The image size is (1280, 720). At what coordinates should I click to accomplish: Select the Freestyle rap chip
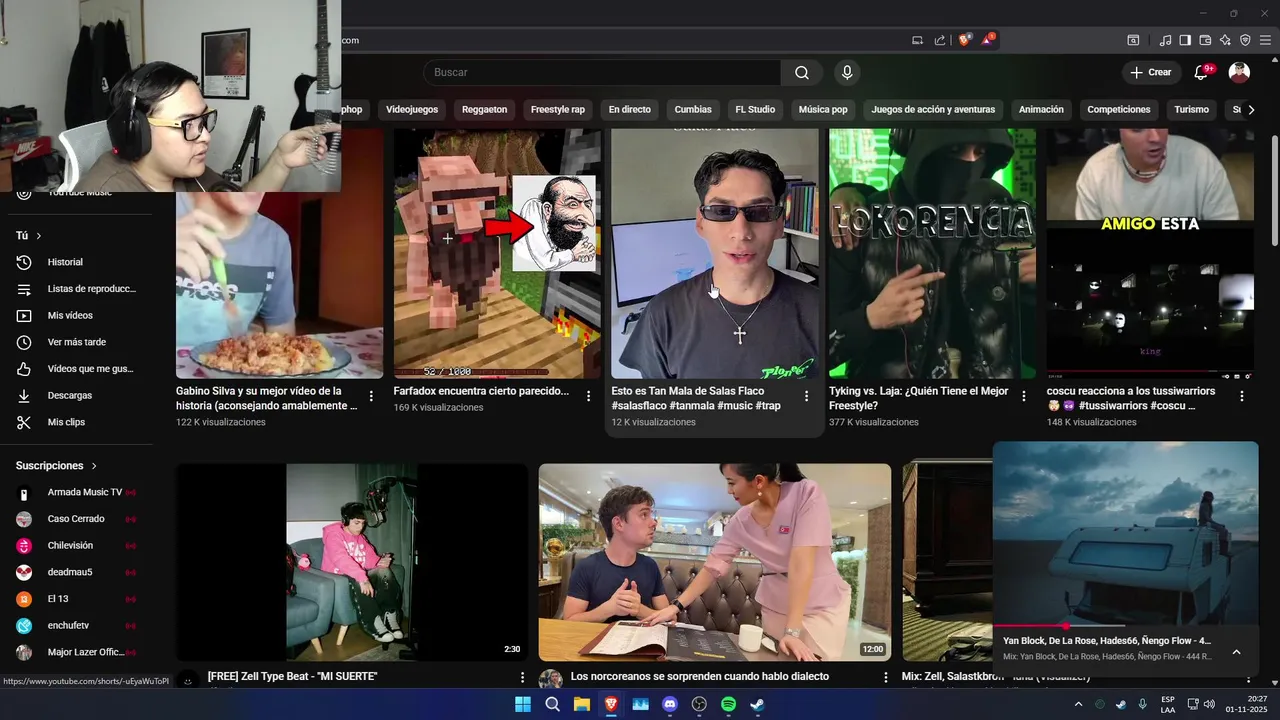point(558,109)
